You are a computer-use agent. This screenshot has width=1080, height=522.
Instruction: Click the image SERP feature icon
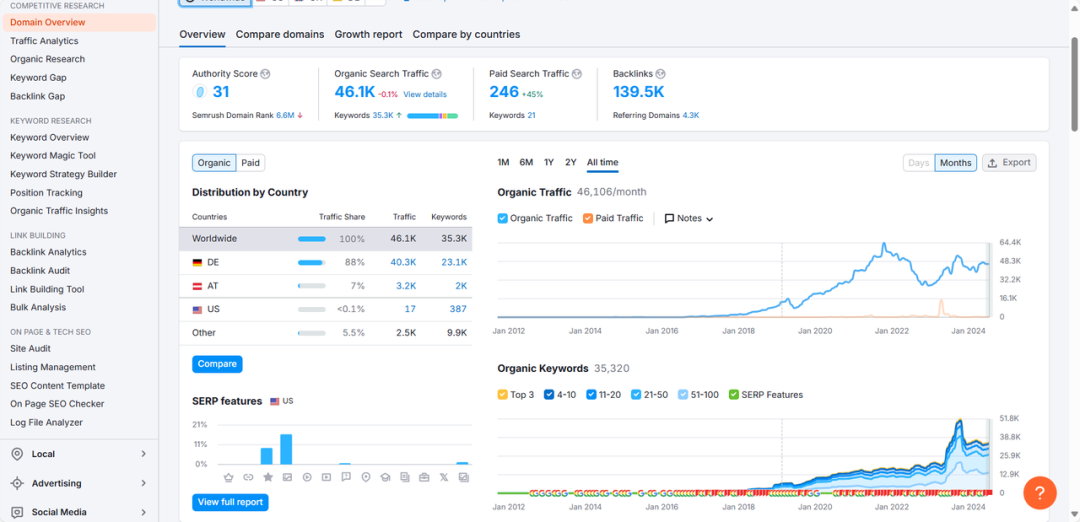point(287,477)
